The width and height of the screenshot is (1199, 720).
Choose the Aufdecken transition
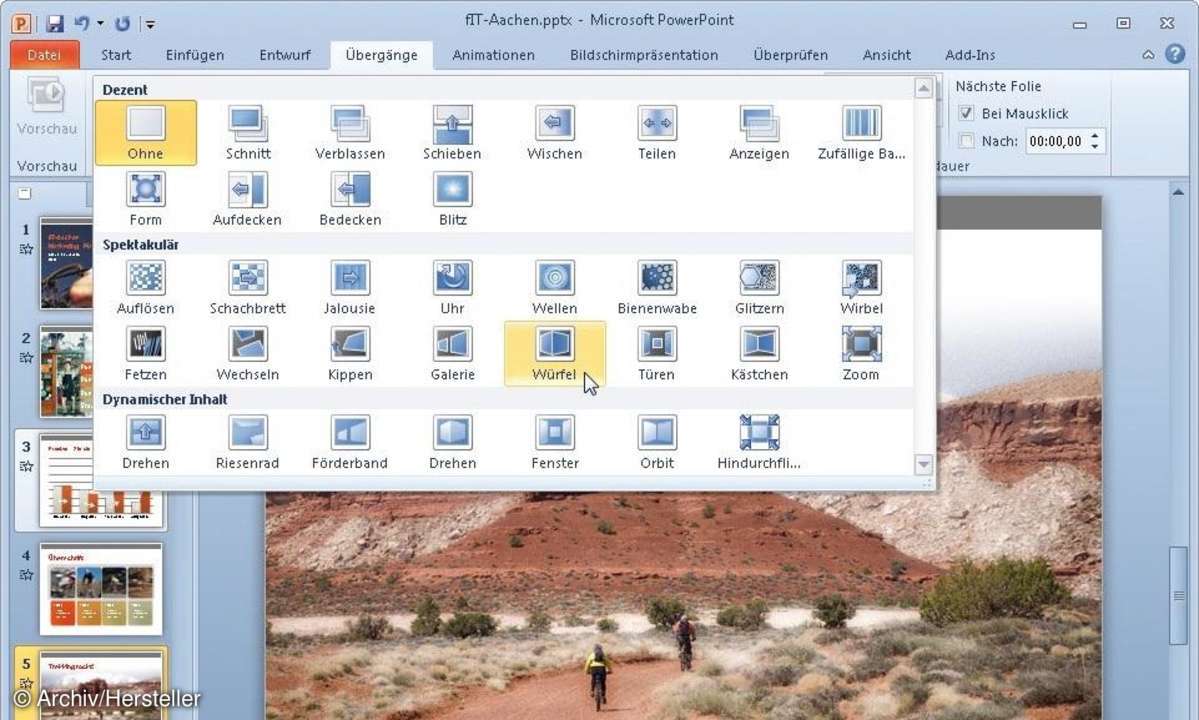pos(248,199)
